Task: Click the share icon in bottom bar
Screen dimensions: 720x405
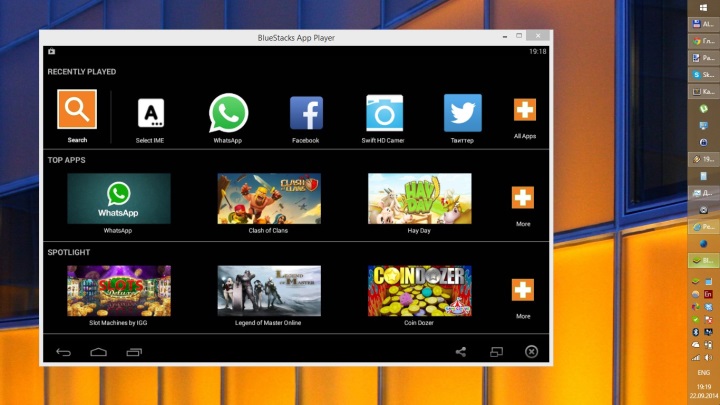Action: (x=461, y=352)
